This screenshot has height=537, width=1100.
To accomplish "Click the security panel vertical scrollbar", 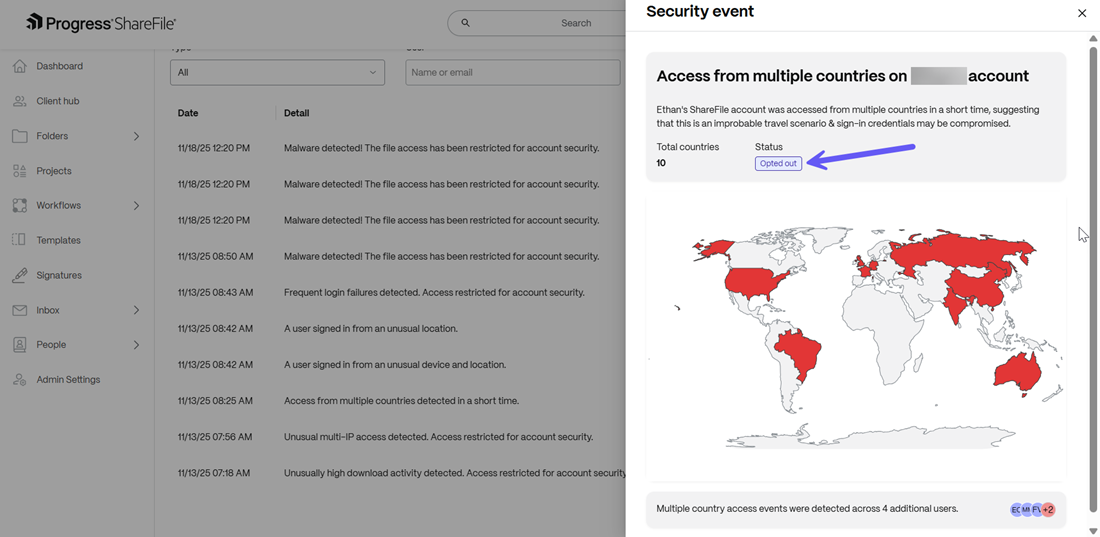I will tap(1092, 279).
